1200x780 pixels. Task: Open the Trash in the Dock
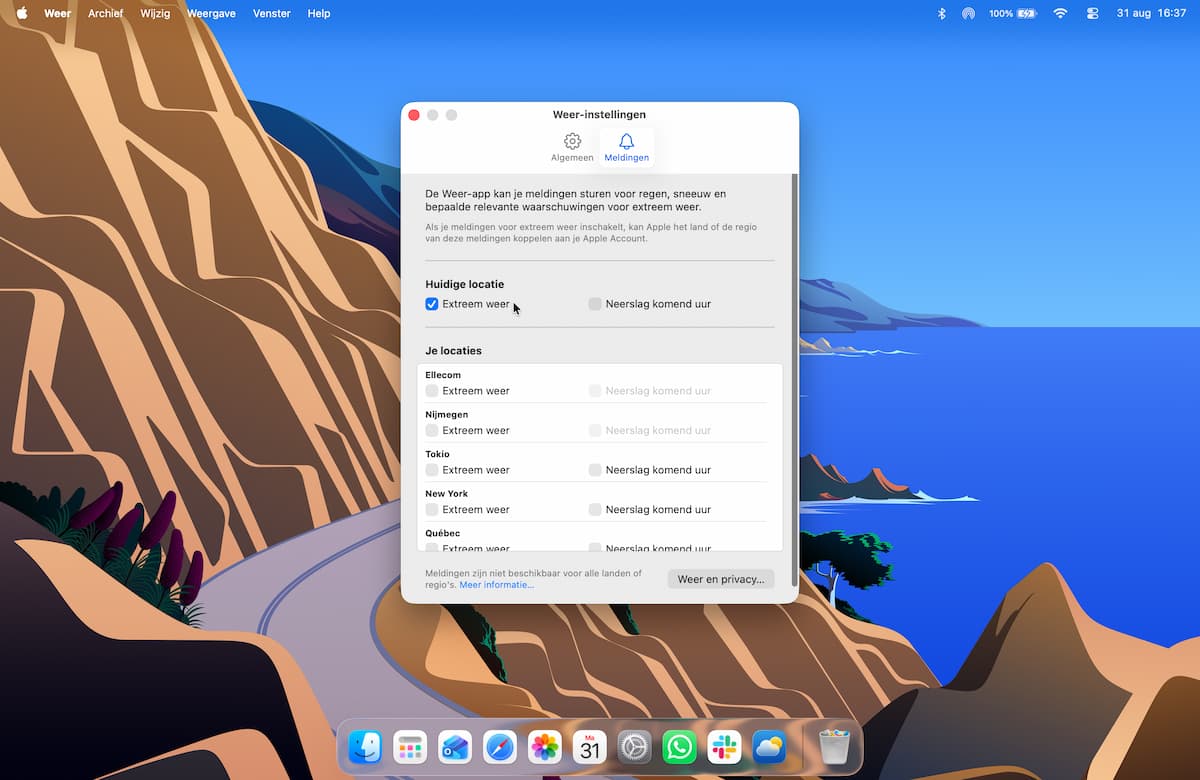(x=834, y=747)
